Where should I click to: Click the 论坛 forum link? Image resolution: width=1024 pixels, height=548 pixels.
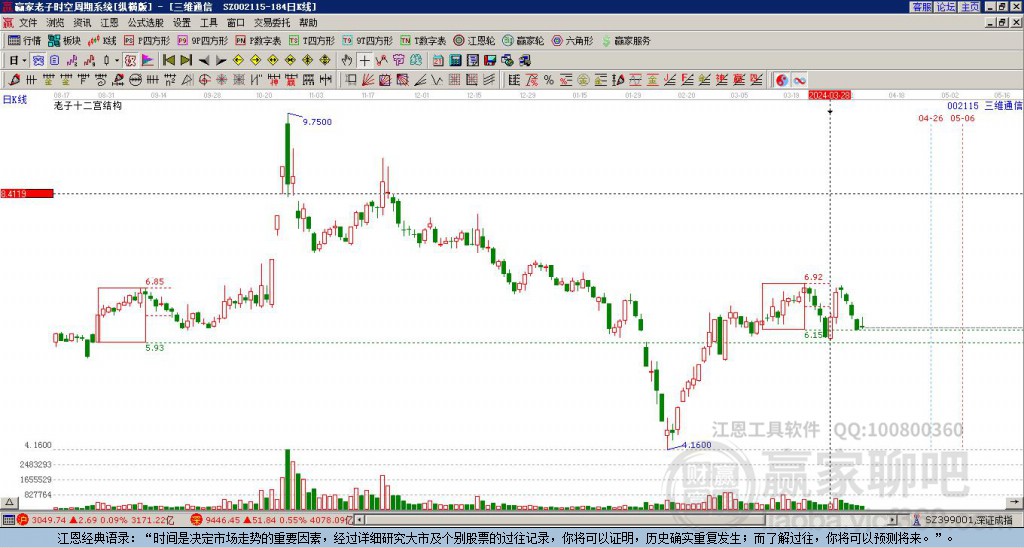(x=945, y=6)
